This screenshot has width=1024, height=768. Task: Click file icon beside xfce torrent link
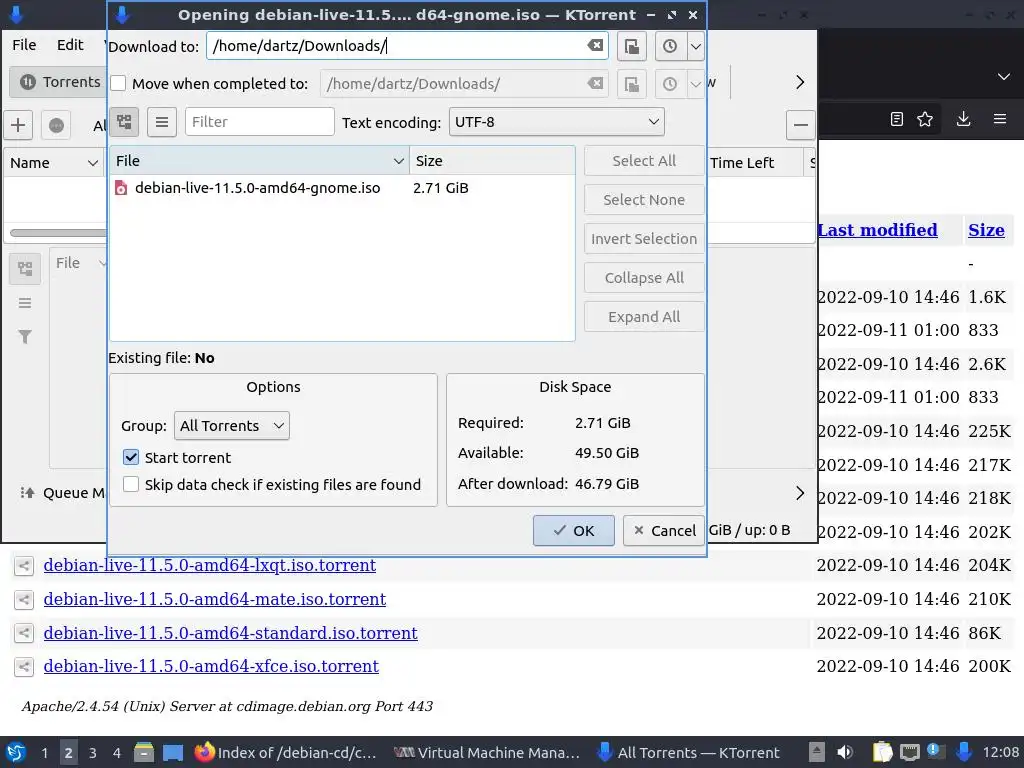(x=24, y=667)
